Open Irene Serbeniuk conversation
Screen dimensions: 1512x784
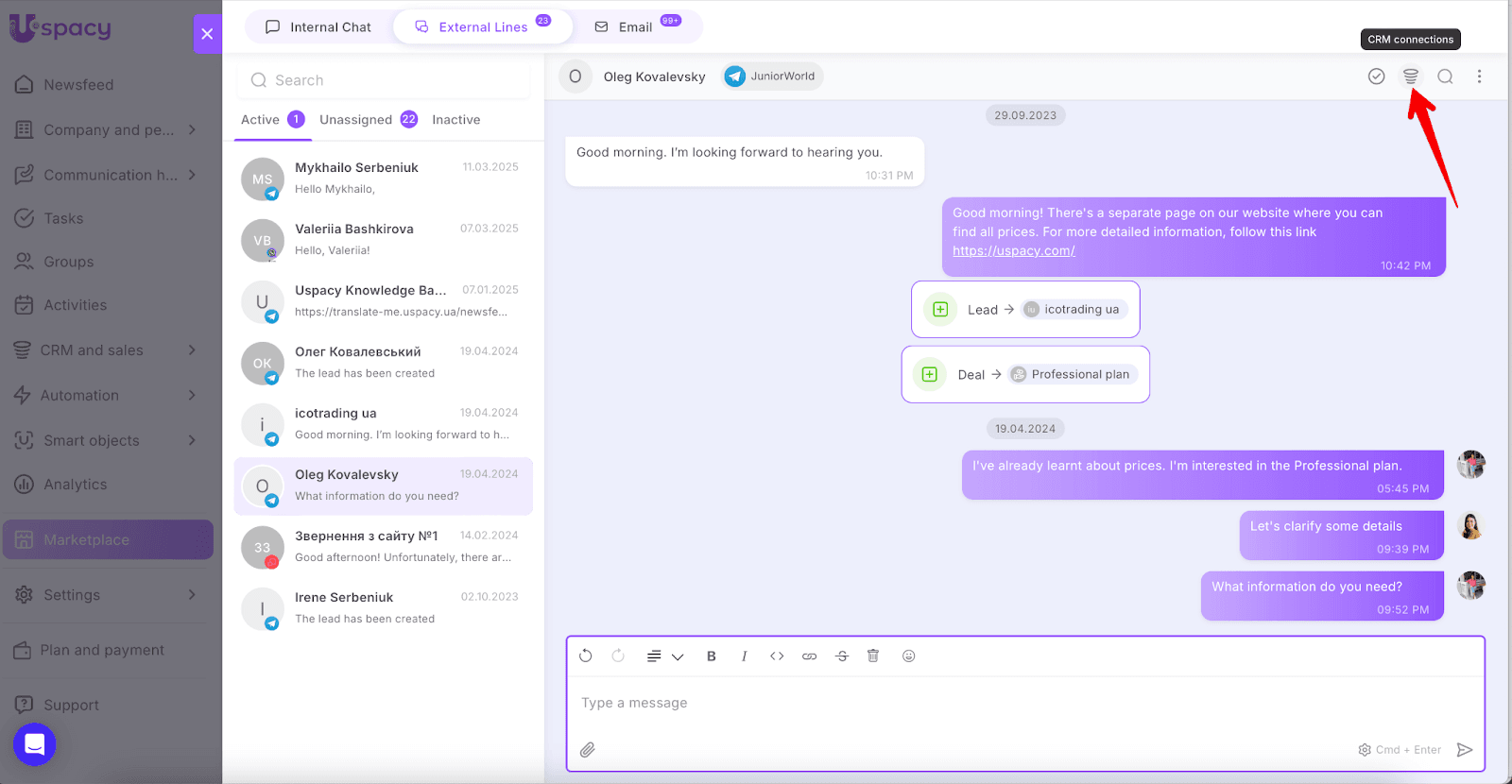[384, 608]
